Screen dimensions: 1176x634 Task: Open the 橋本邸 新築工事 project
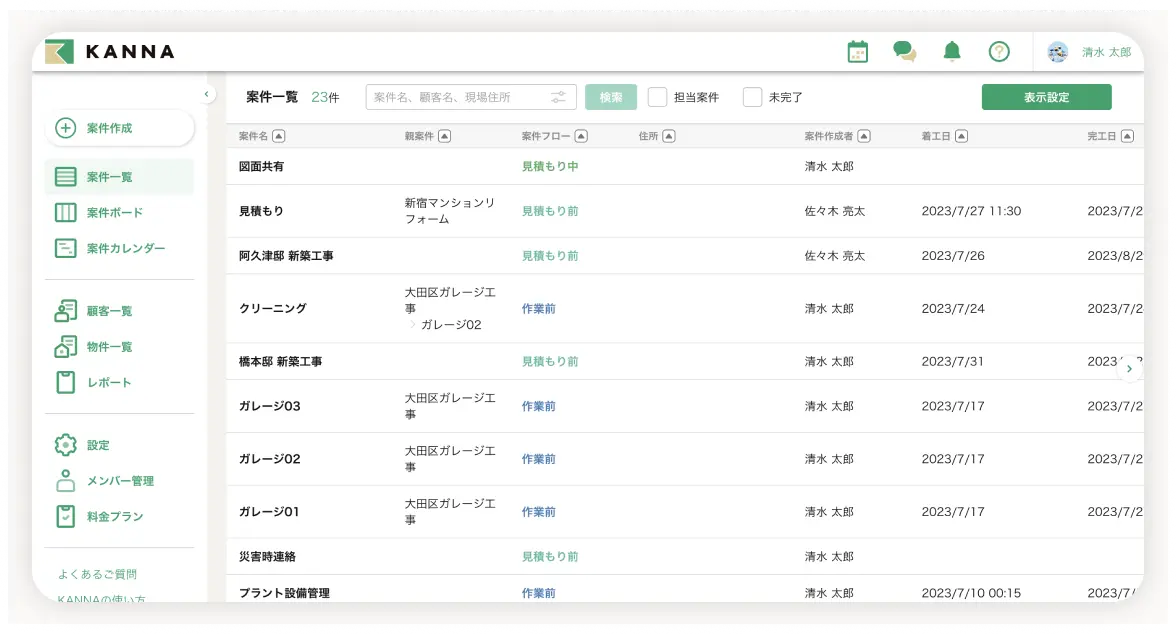pos(685,362)
